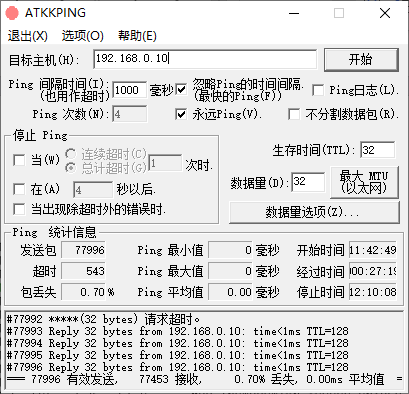Image resolution: width=409 pixels, height=394 pixels.
Task: Click the 经过时间 elapsed time field
Action: point(373,271)
